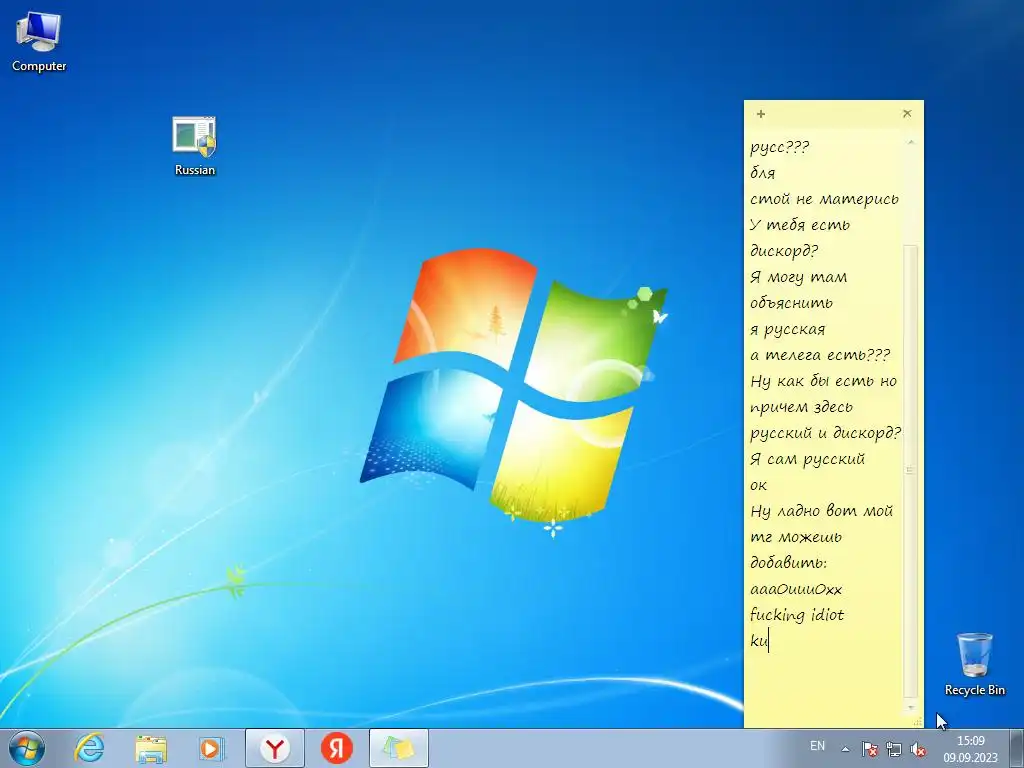The width and height of the screenshot is (1024, 768).
Task: Open the EN language indicator
Action: coord(818,746)
